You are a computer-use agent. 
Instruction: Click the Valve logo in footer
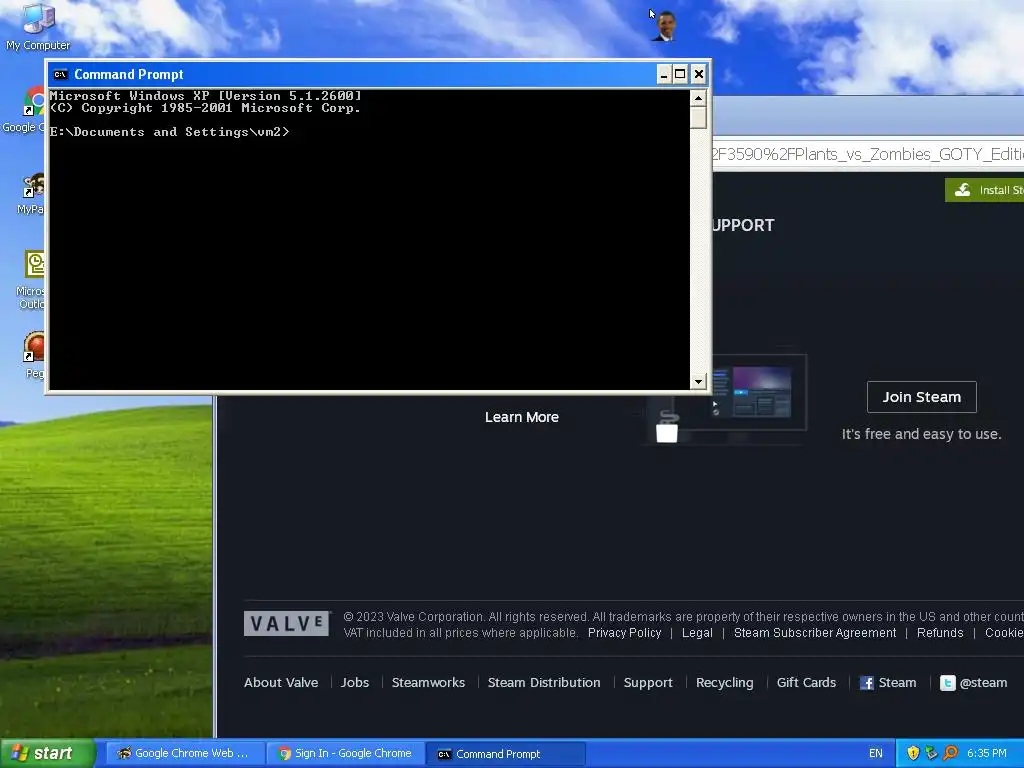click(x=287, y=623)
